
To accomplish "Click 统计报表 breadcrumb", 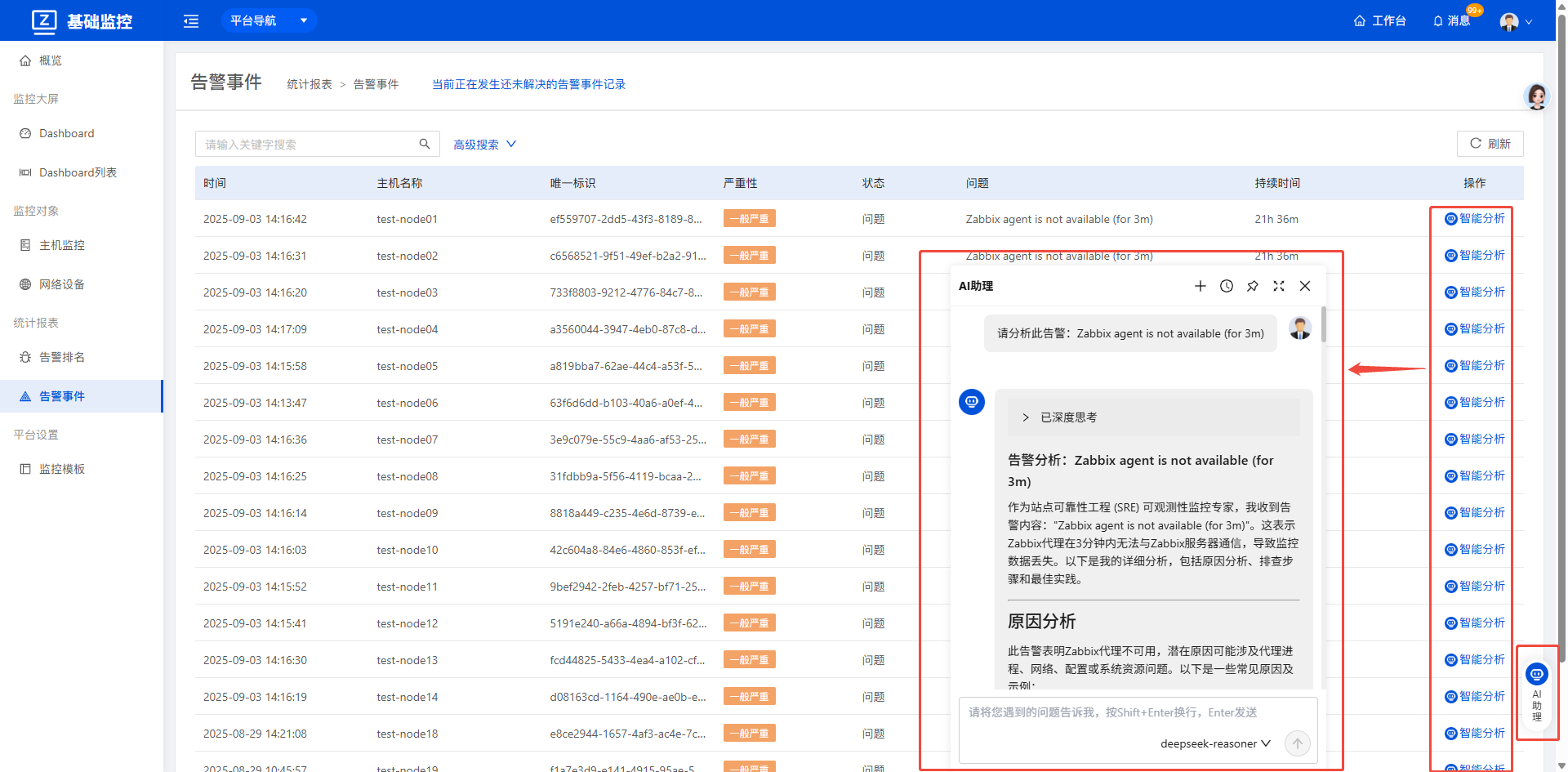I will [310, 84].
